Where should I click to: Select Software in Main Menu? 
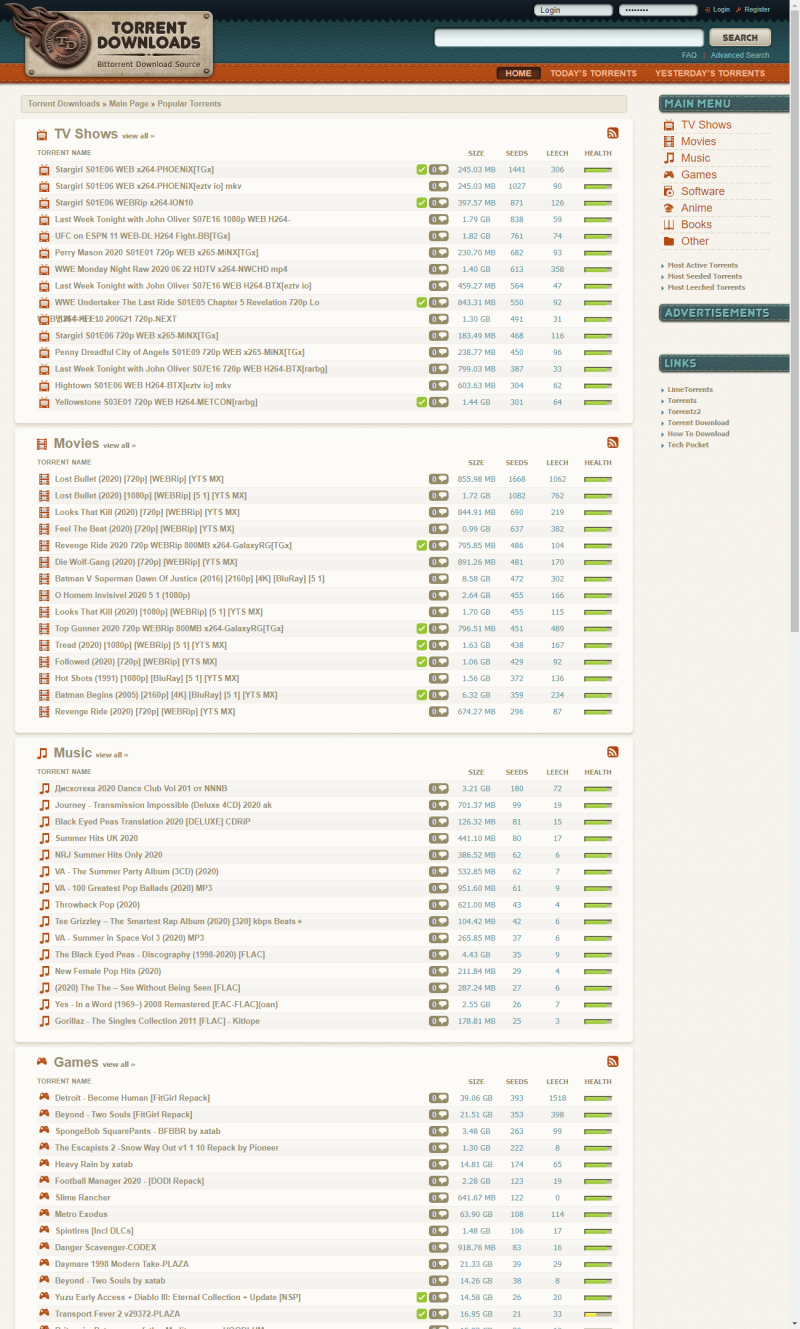point(703,191)
